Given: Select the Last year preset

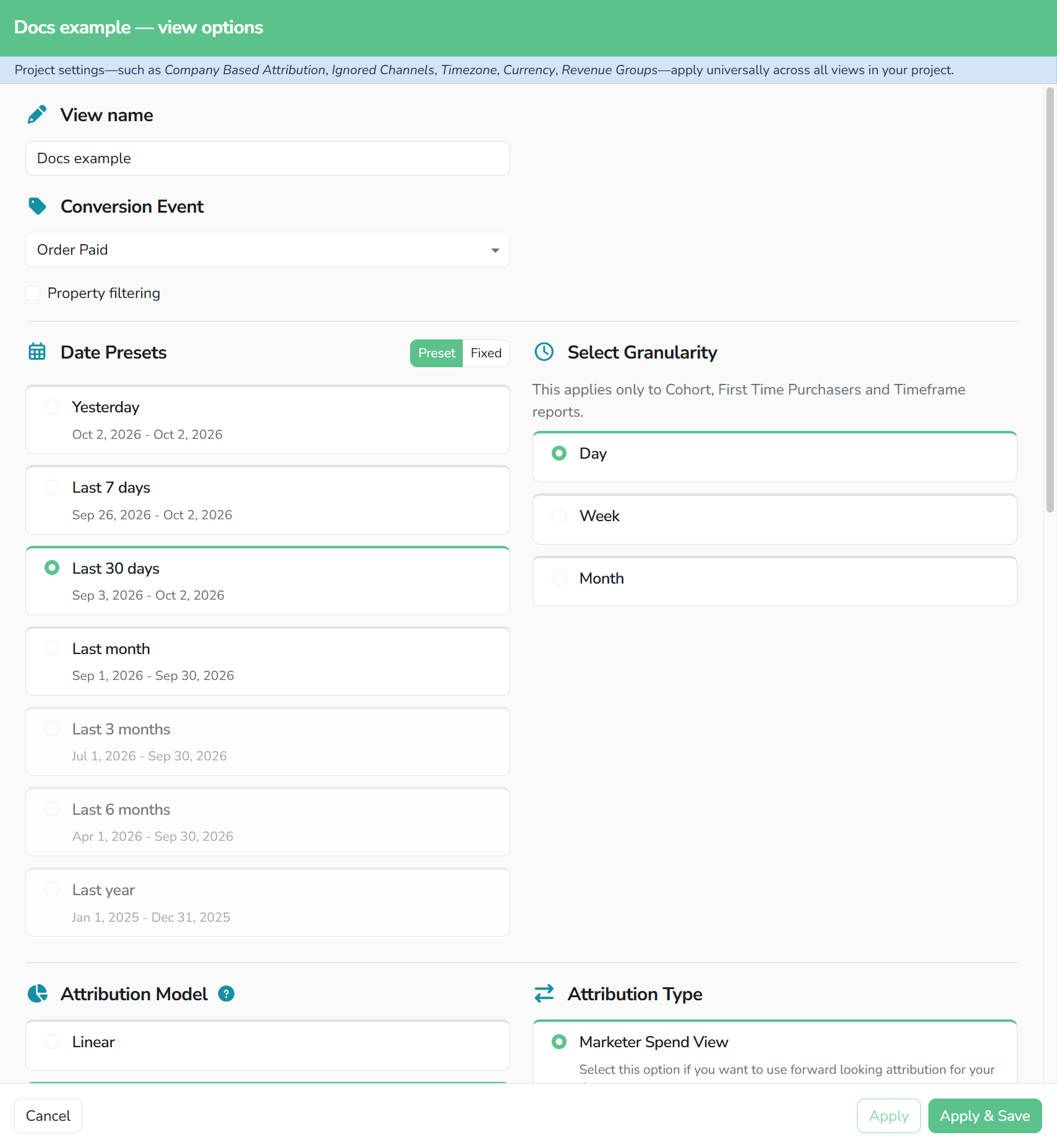Looking at the screenshot, I should click(268, 902).
